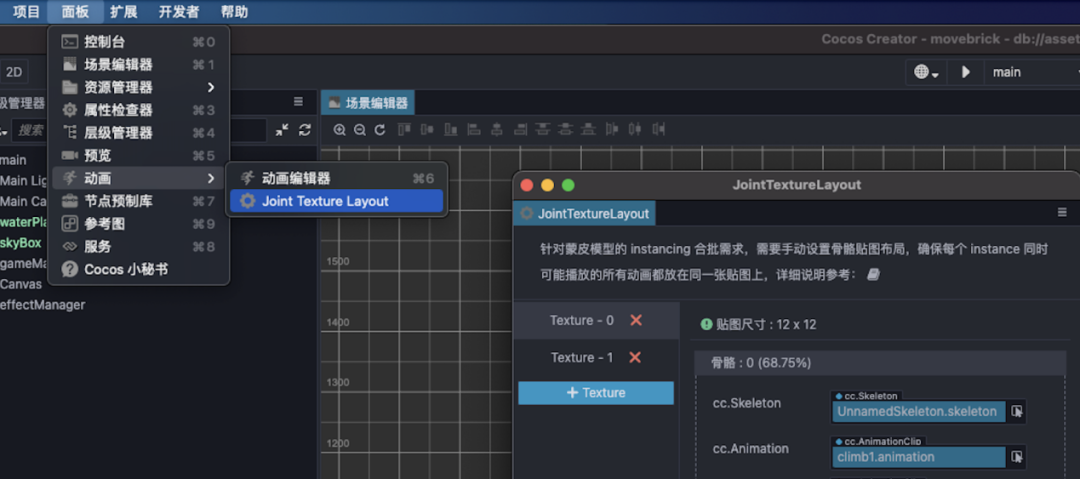The image size is (1080, 479).
Task: Click the 骨骼 : 0 (68.75%) header
Action: [x=880, y=363]
